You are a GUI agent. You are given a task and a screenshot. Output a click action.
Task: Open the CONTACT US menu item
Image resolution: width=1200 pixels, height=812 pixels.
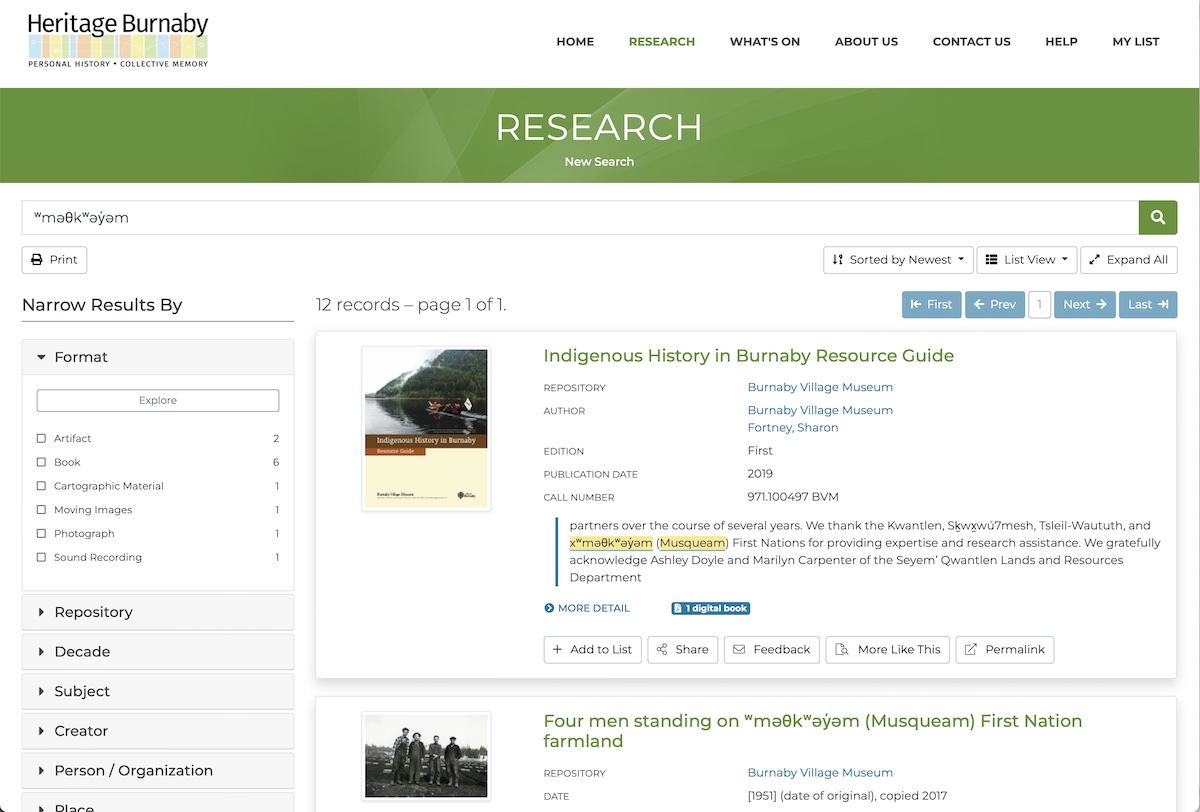[971, 42]
